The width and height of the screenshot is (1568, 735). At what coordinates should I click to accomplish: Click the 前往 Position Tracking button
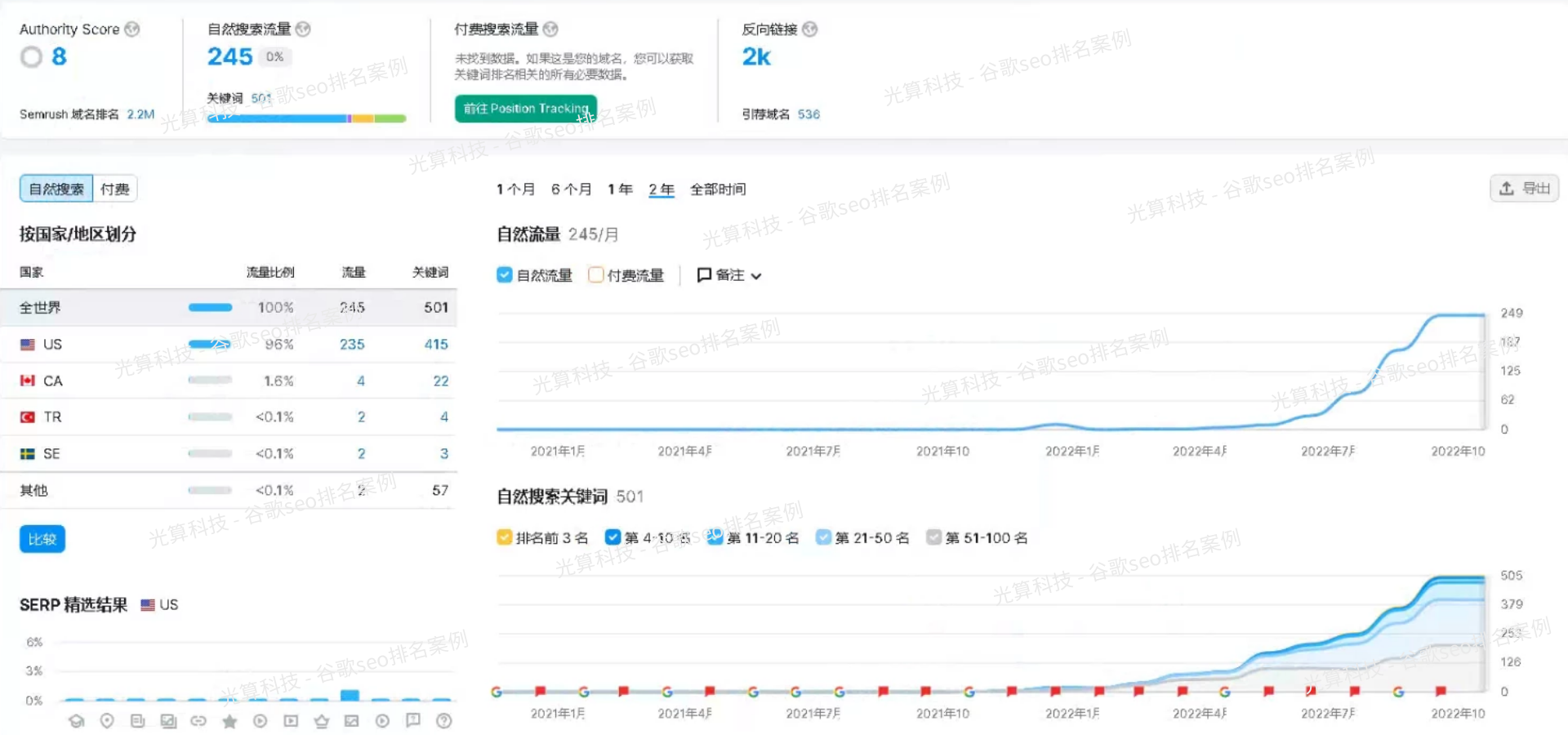point(525,108)
